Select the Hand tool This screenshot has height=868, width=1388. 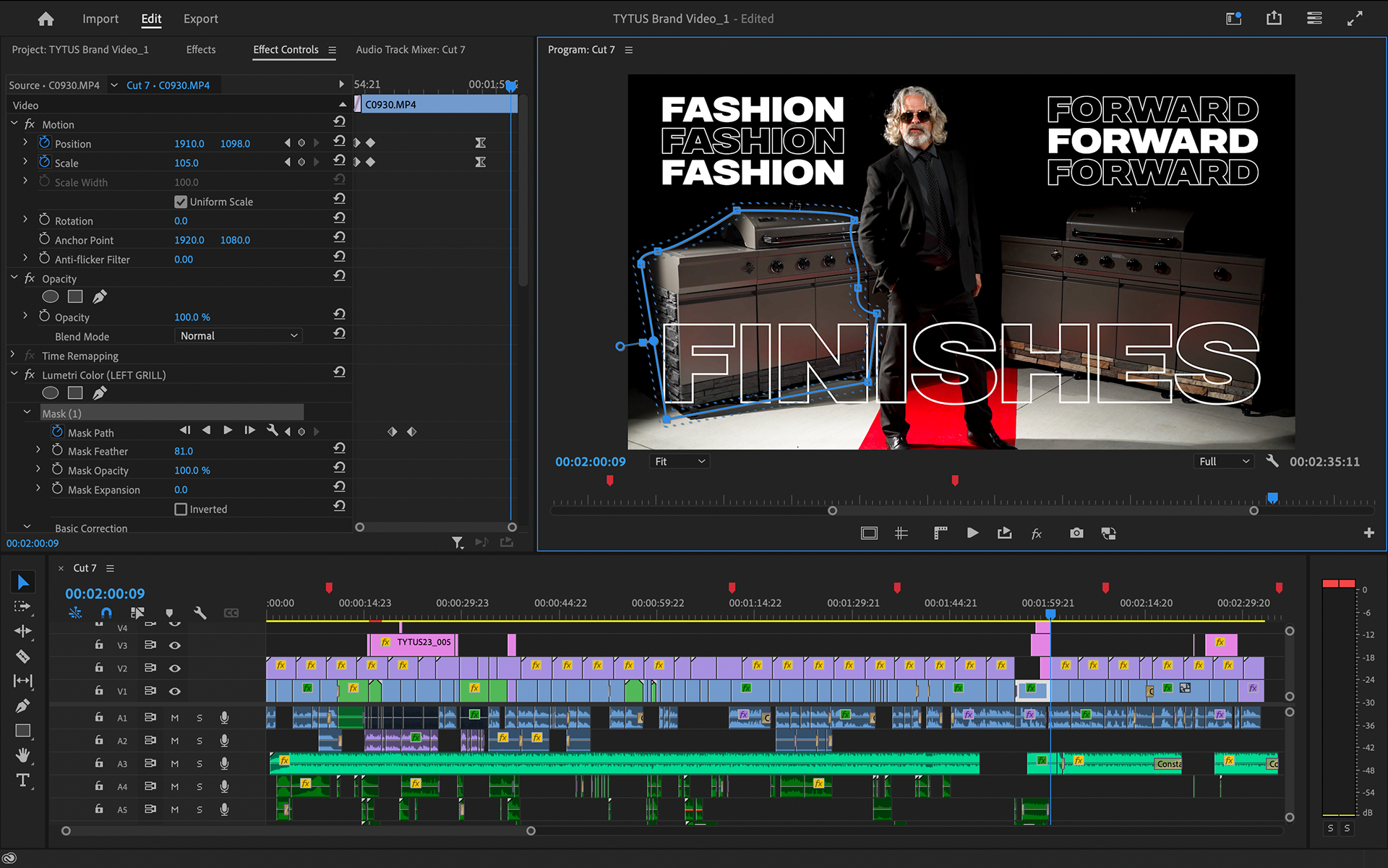[22, 755]
